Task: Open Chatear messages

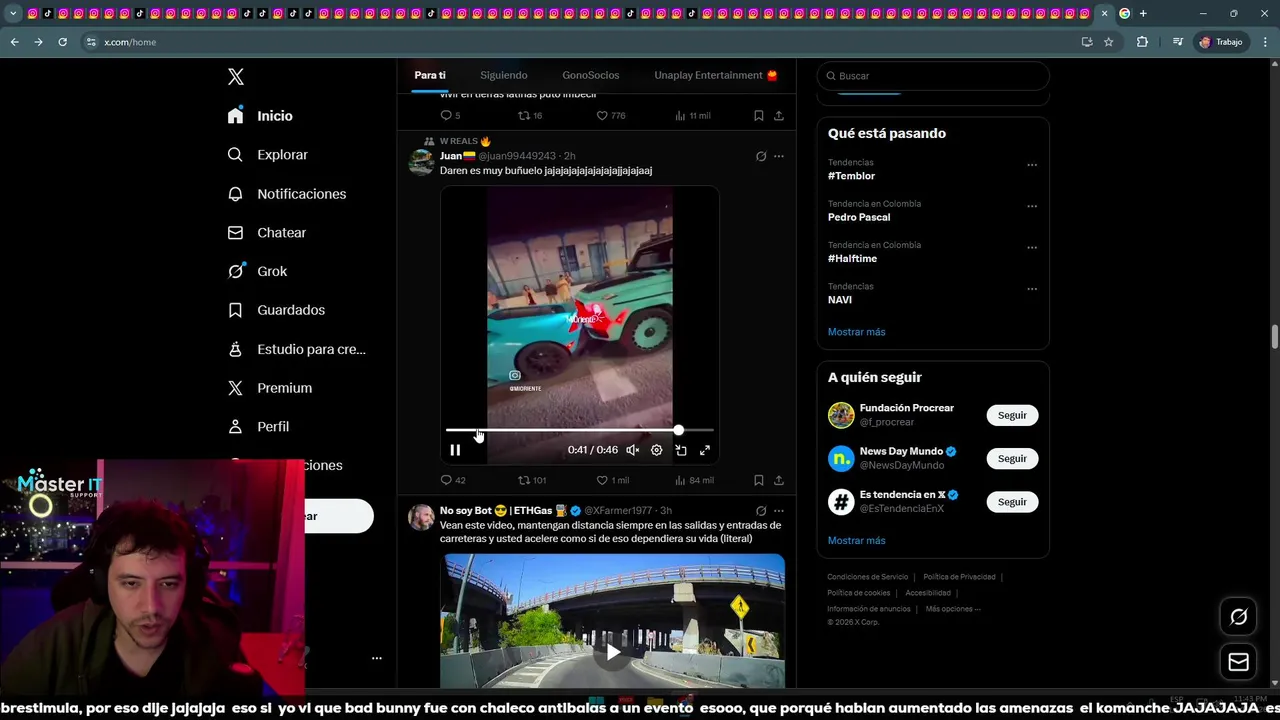Action: click(266, 232)
